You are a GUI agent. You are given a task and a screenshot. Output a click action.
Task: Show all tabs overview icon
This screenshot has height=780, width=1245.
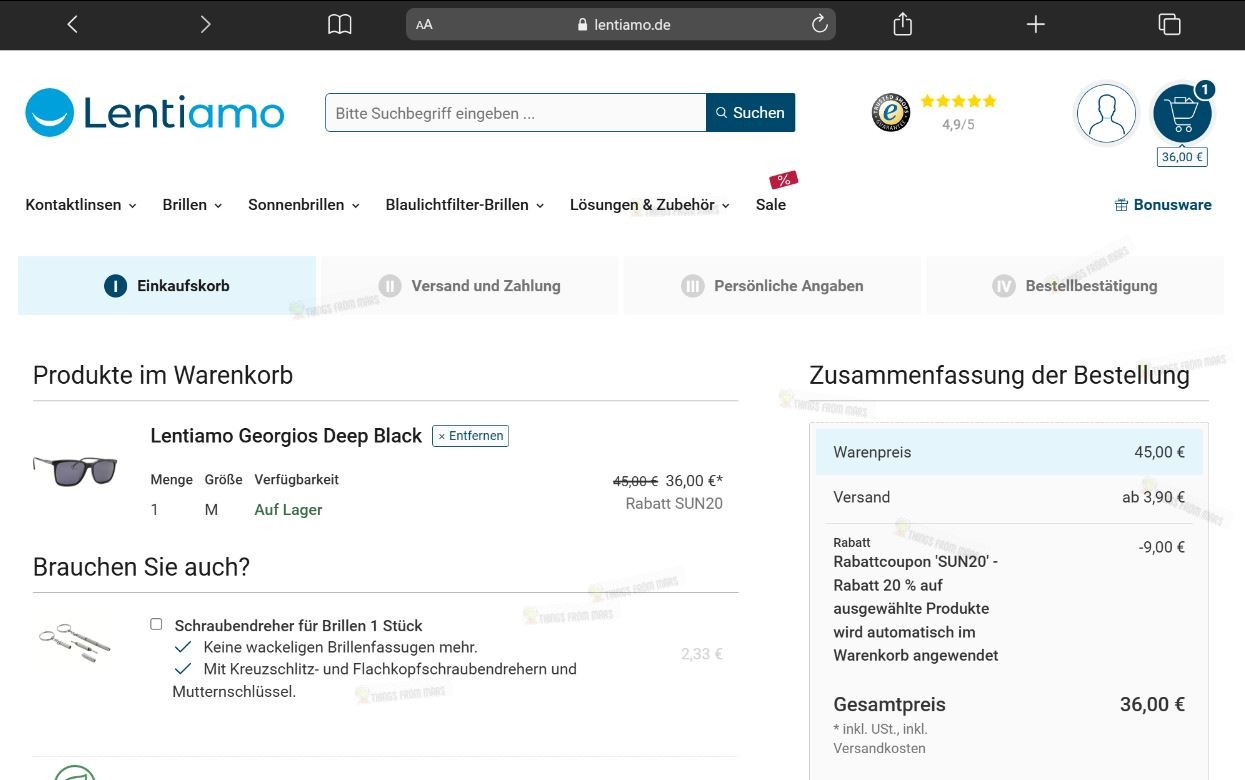coord(1169,25)
